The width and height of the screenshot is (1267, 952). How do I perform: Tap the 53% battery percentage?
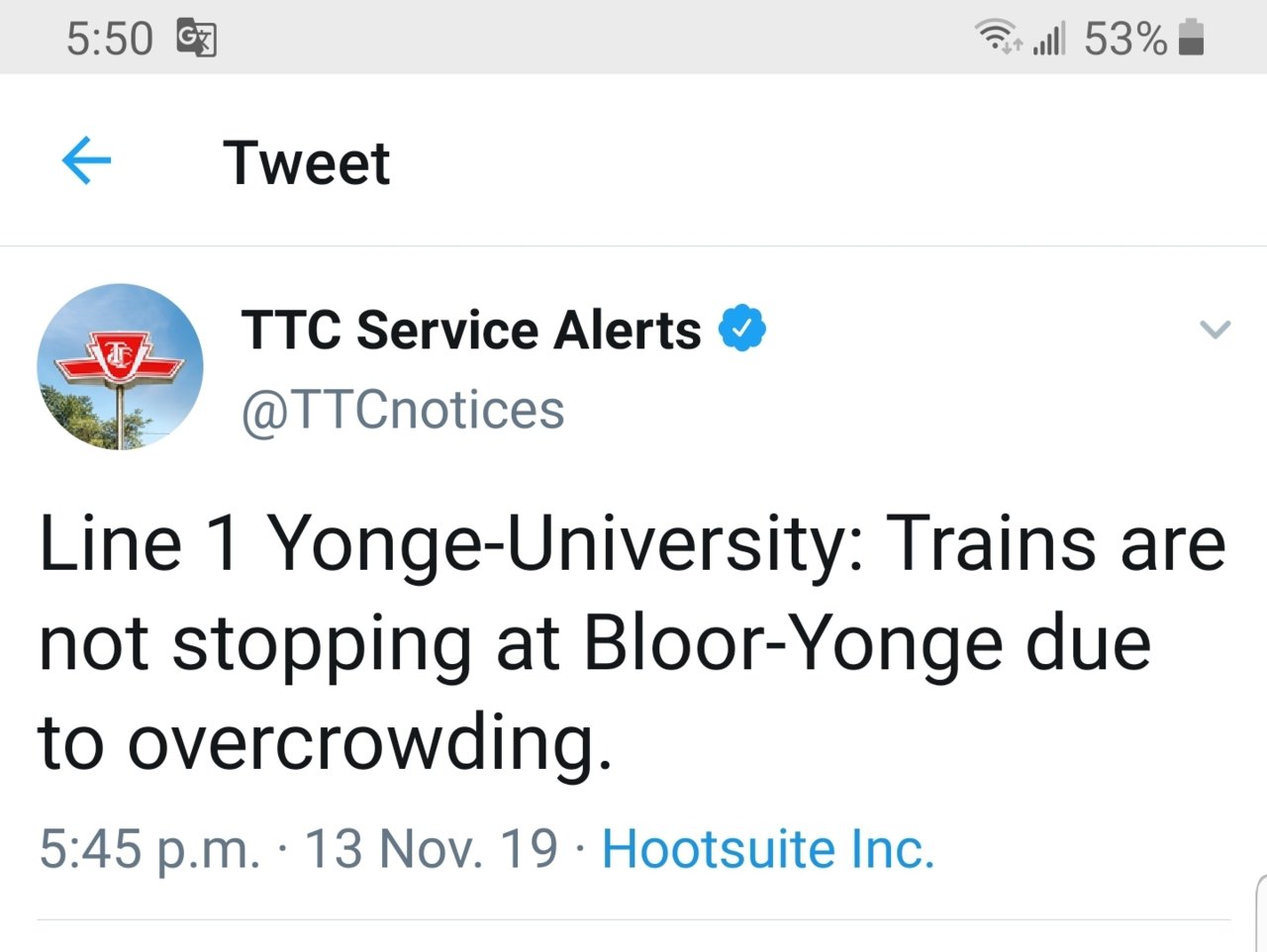(x=1125, y=40)
